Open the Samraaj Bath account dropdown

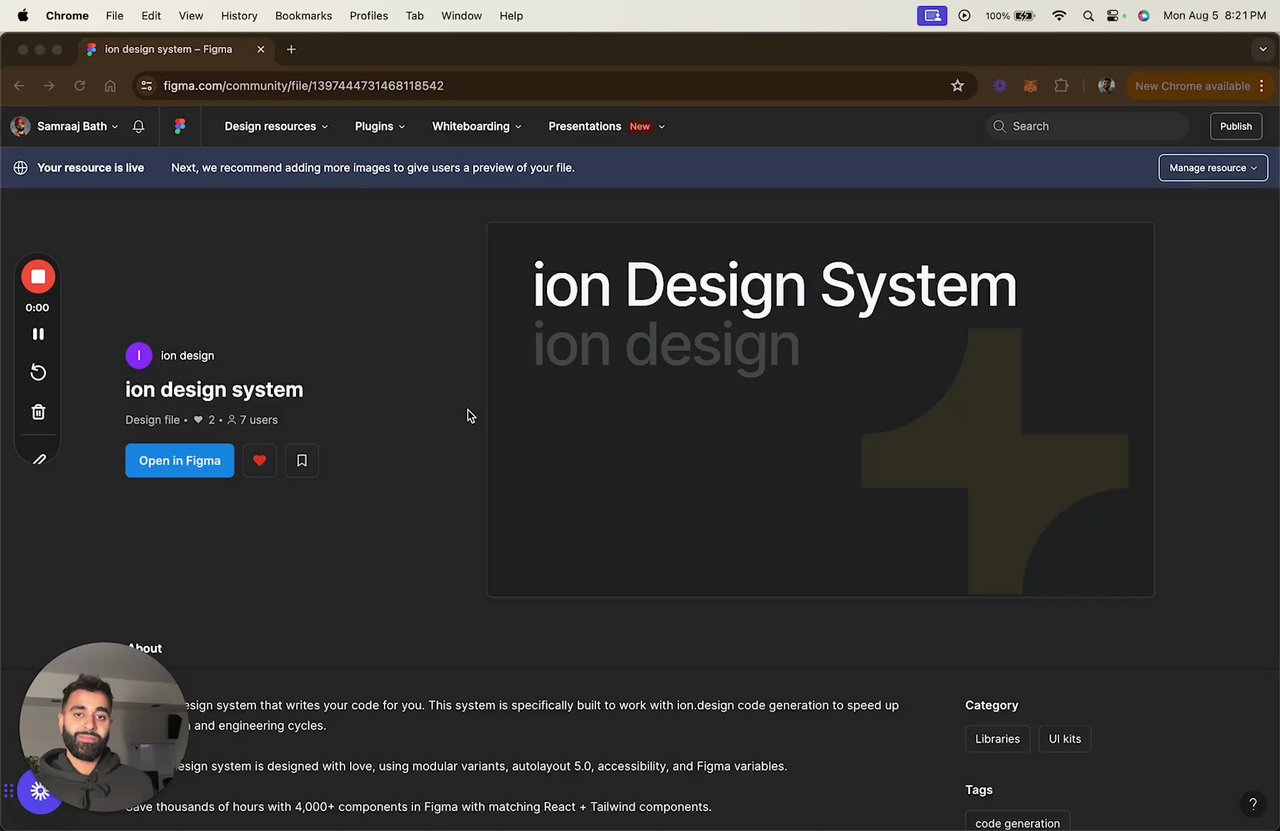point(64,126)
